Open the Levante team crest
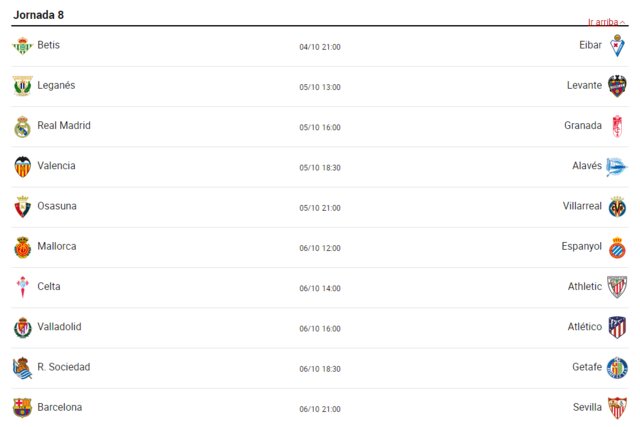Screen dimensions: 640x427 (x=617, y=86)
